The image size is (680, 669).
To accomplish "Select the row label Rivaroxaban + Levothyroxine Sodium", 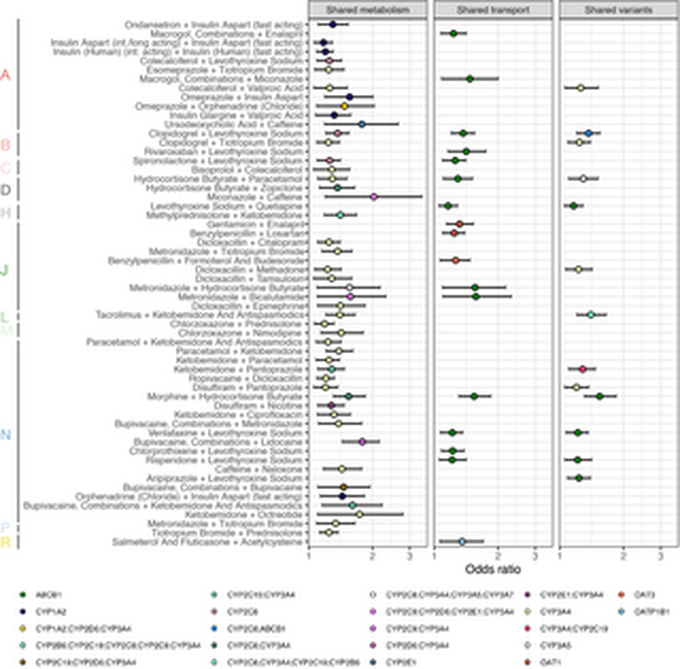I will pyautogui.click(x=224, y=152).
